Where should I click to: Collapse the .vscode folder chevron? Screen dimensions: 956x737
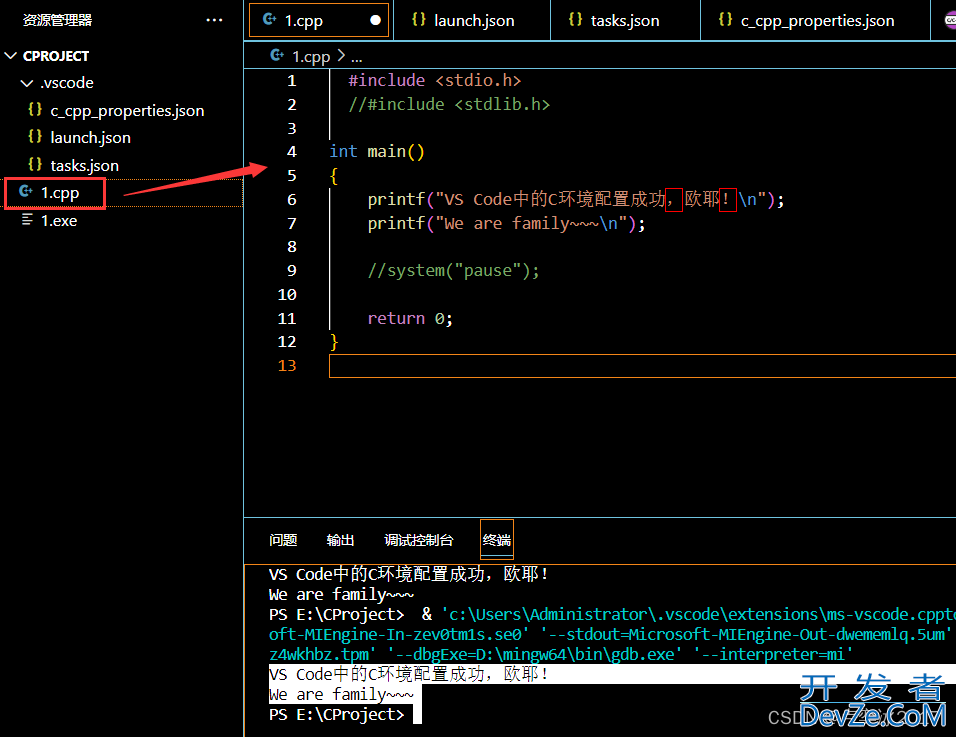[27, 83]
